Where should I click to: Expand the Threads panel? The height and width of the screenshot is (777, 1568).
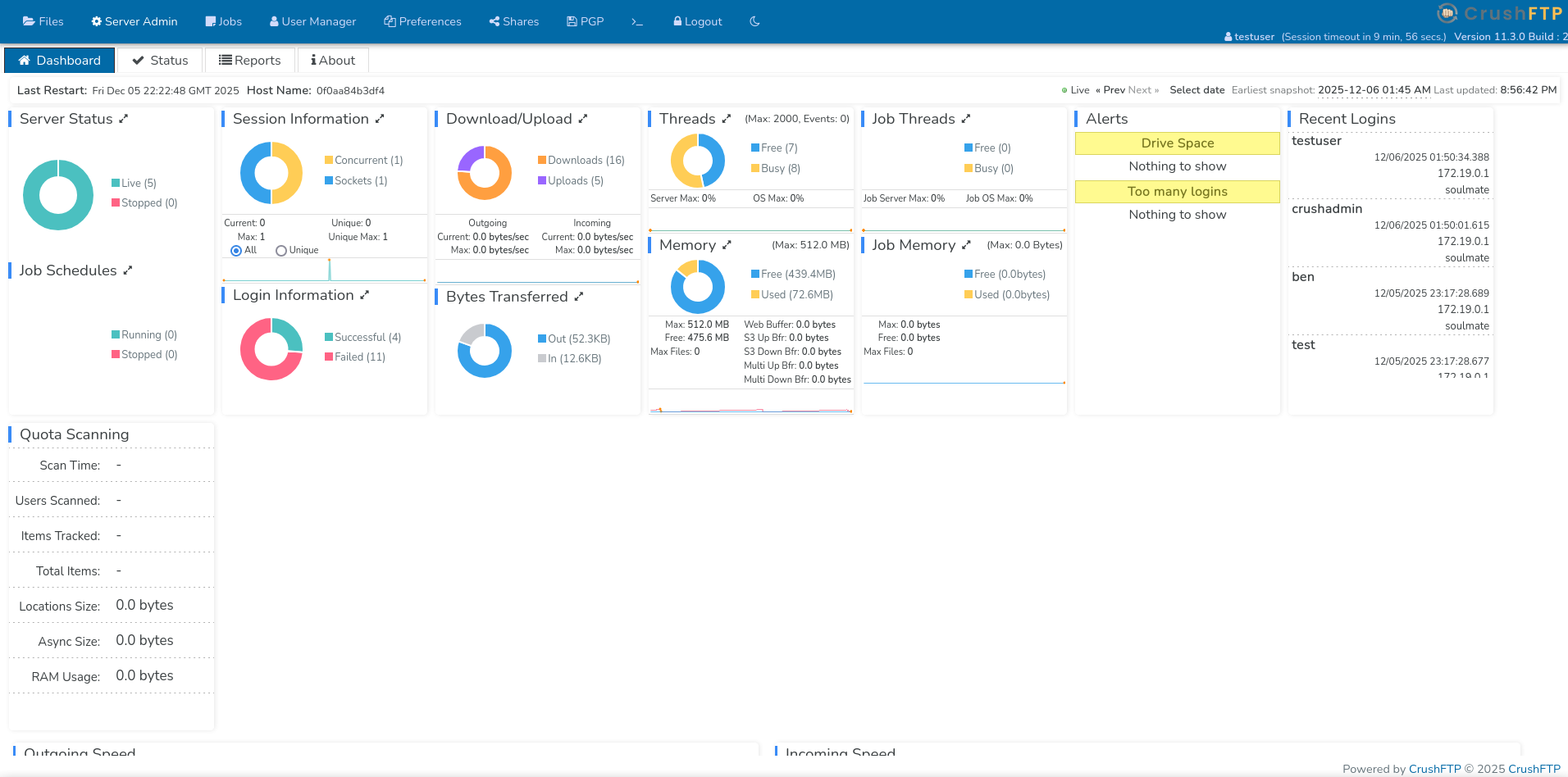tap(727, 119)
